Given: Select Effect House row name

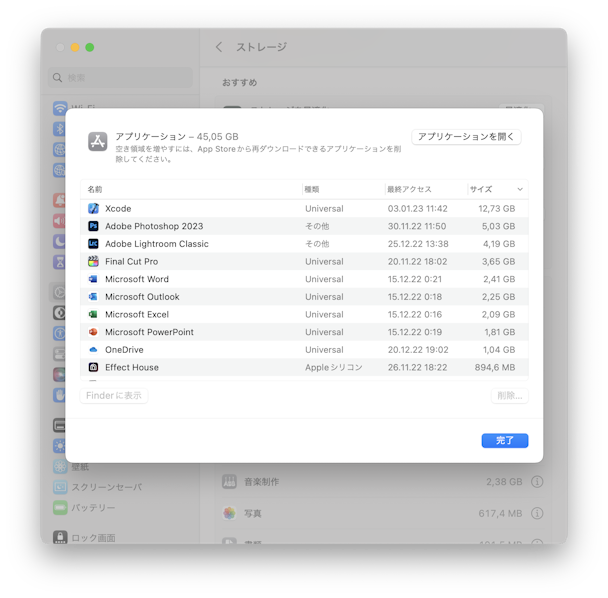Looking at the screenshot, I should pos(132,367).
